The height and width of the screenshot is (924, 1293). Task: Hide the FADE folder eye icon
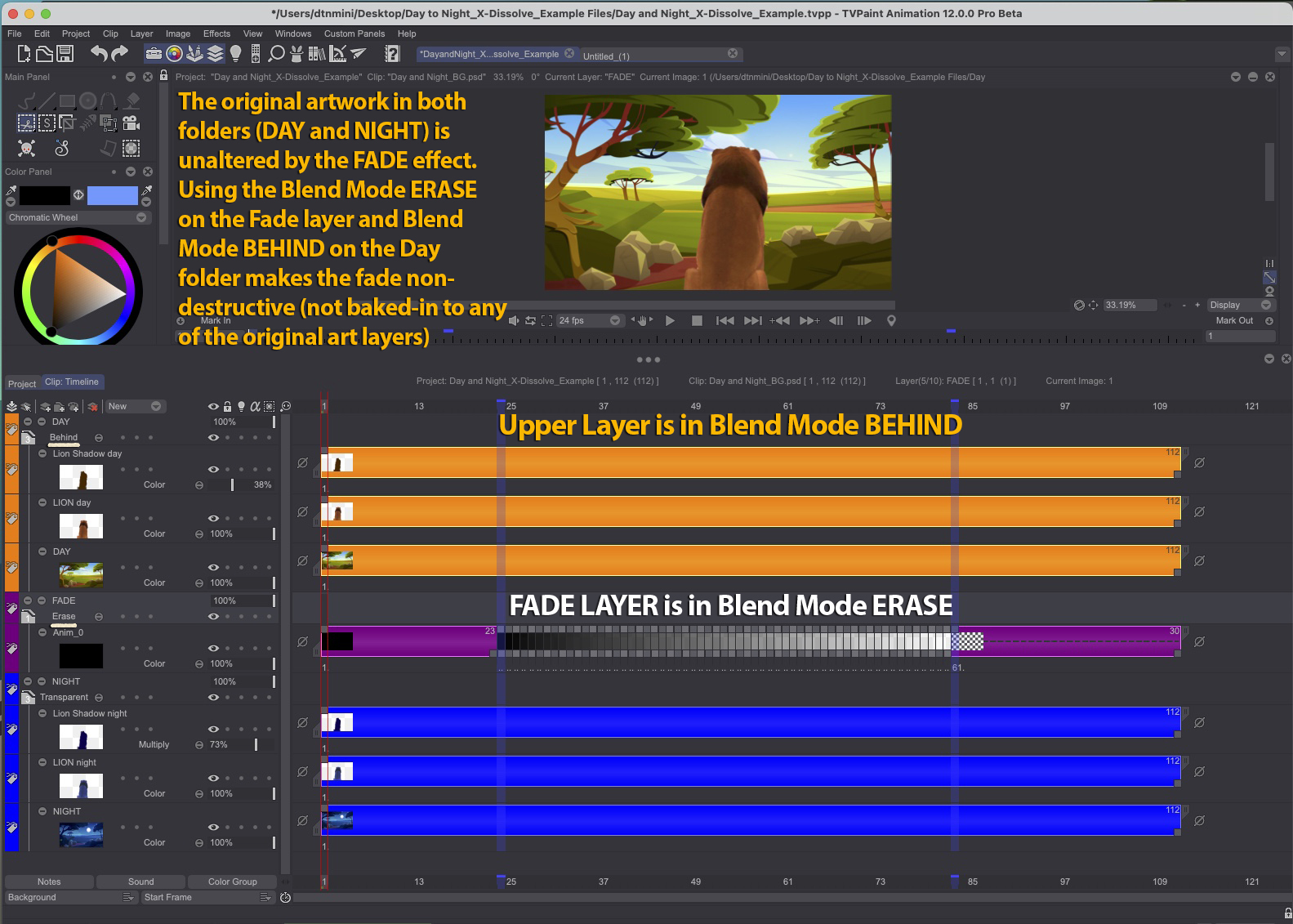(x=213, y=616)
